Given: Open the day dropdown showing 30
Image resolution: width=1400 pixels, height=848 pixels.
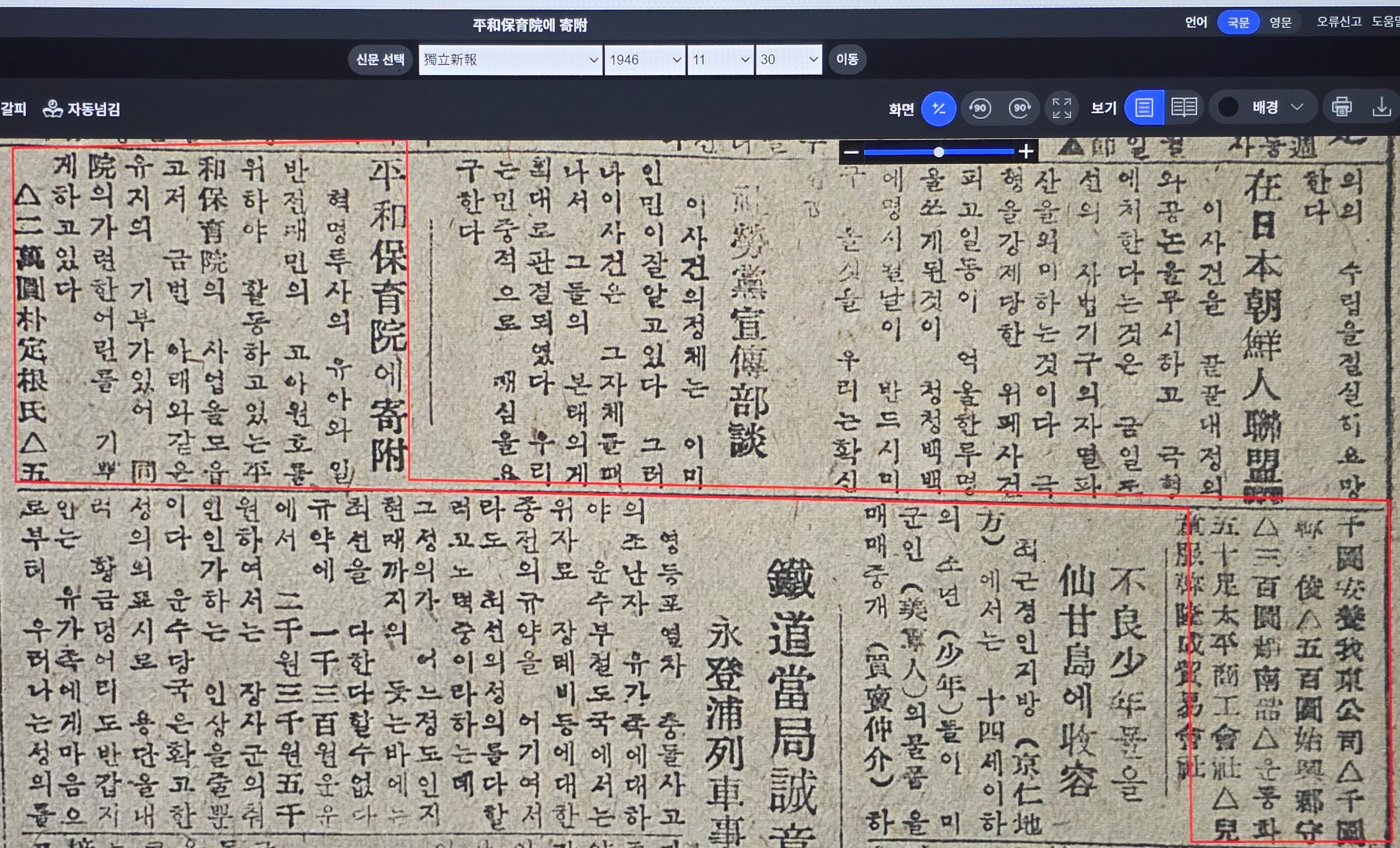Looking at the screenshot, I should 789,59.
